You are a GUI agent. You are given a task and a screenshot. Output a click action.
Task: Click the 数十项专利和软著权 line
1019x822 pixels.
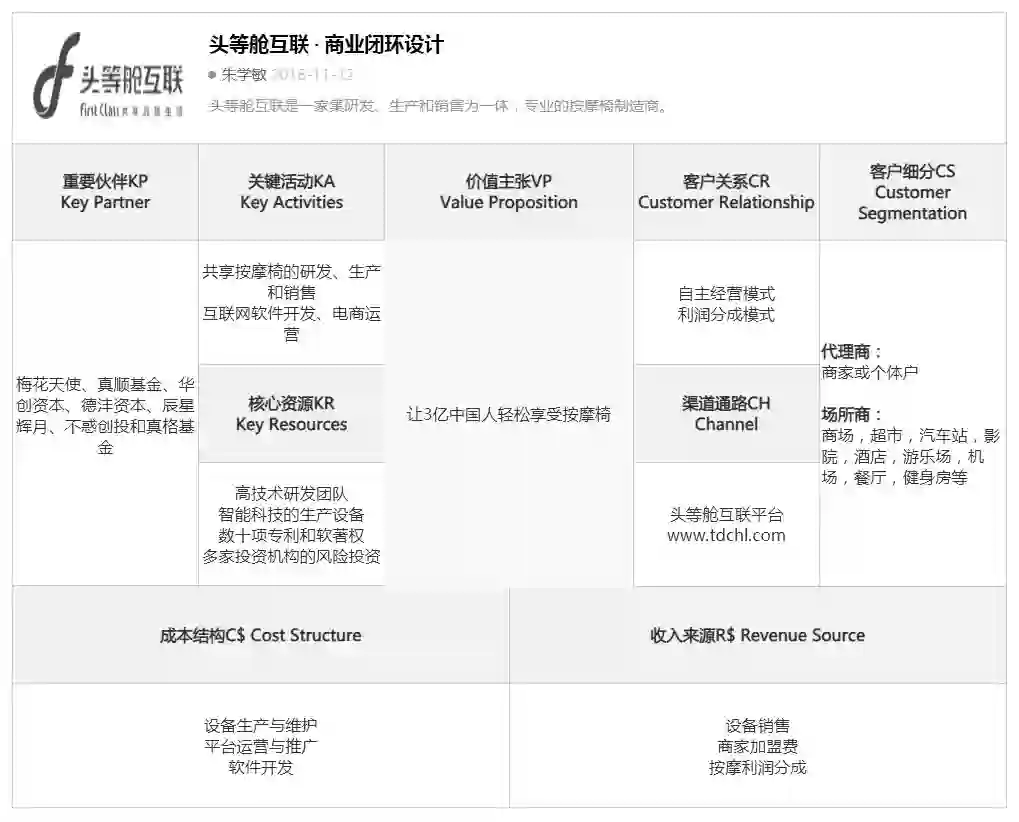pyautogui.click(x=292, y=535)
